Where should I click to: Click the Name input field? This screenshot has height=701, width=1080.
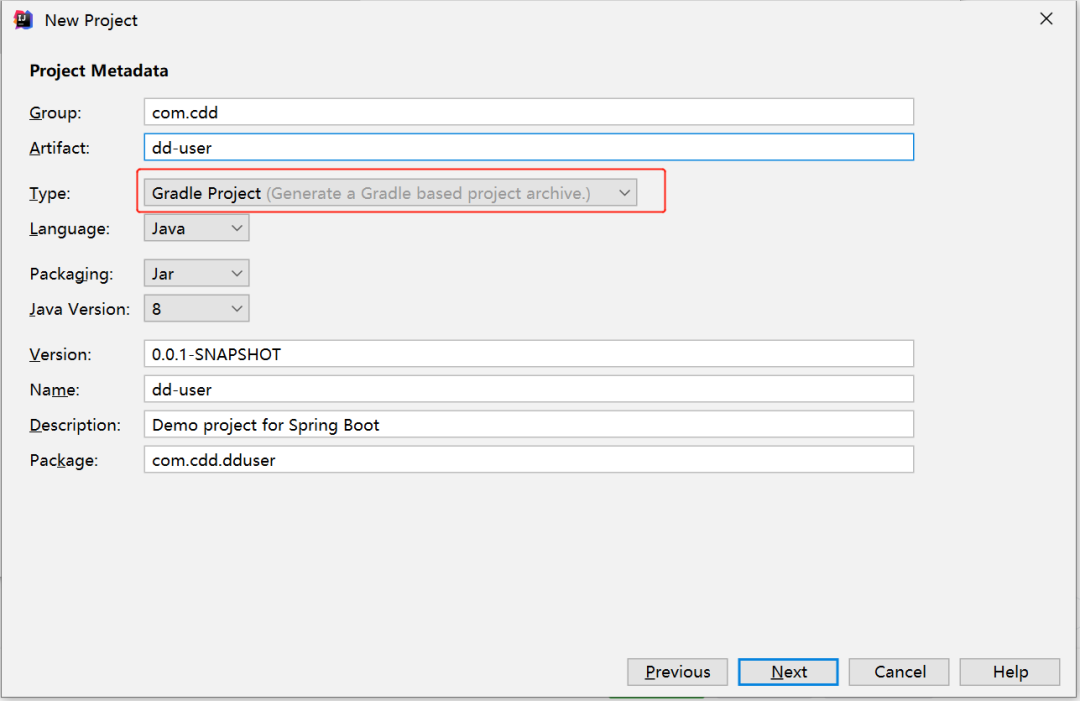(528, 389)
